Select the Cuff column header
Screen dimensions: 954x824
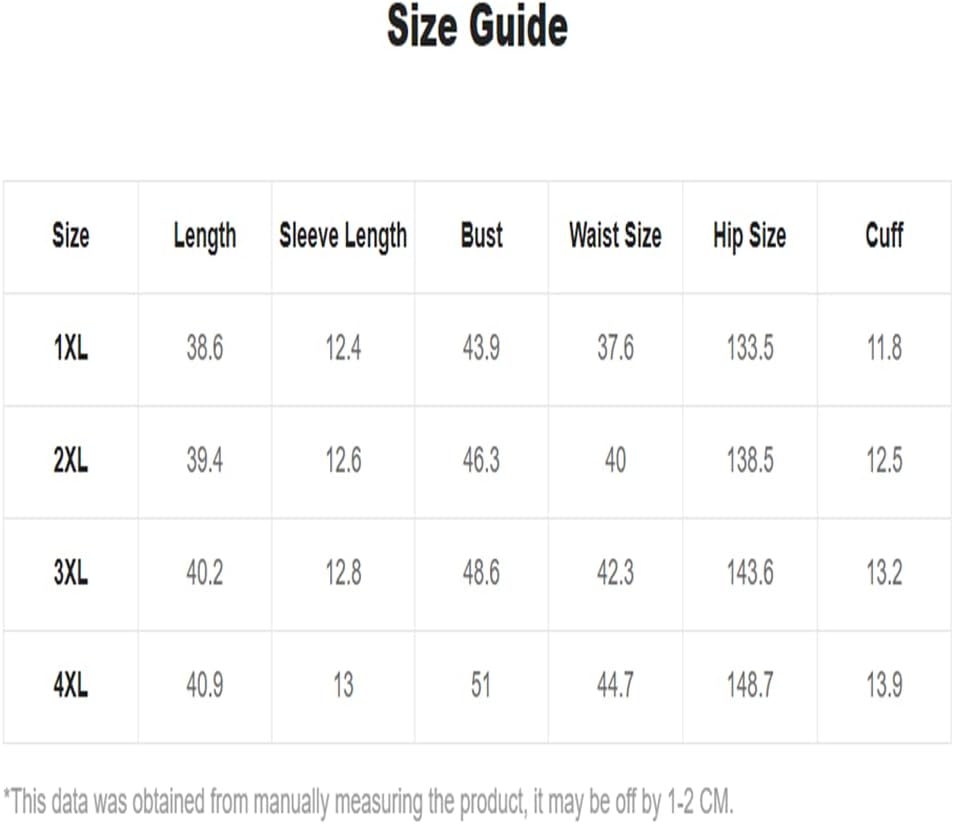coord(884,234)
